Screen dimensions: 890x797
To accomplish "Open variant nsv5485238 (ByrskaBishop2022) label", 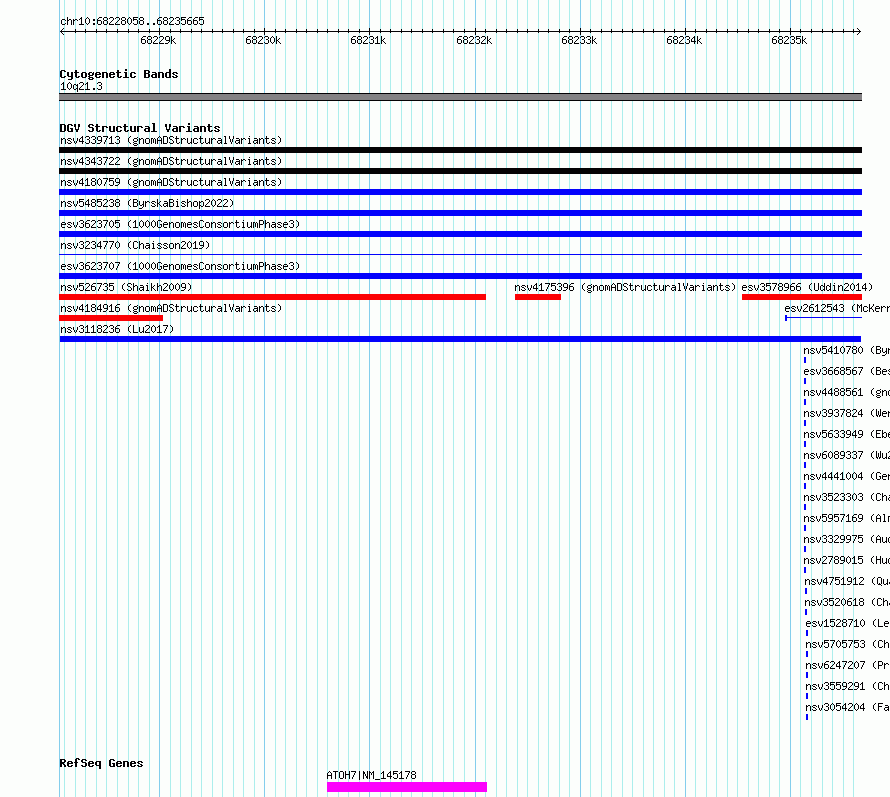I will coord(147,203).
